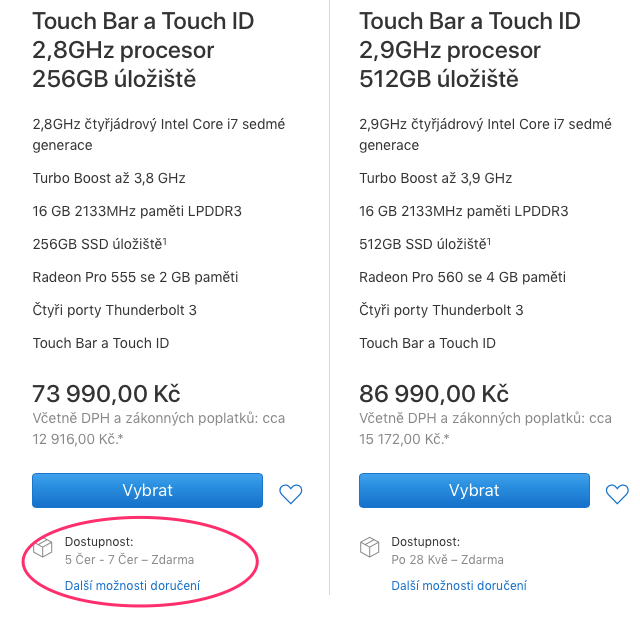Open Další možnosti doručení under 5 Čer delivery
The width and height of the screenshot is (640, 617).
[132, 585]
